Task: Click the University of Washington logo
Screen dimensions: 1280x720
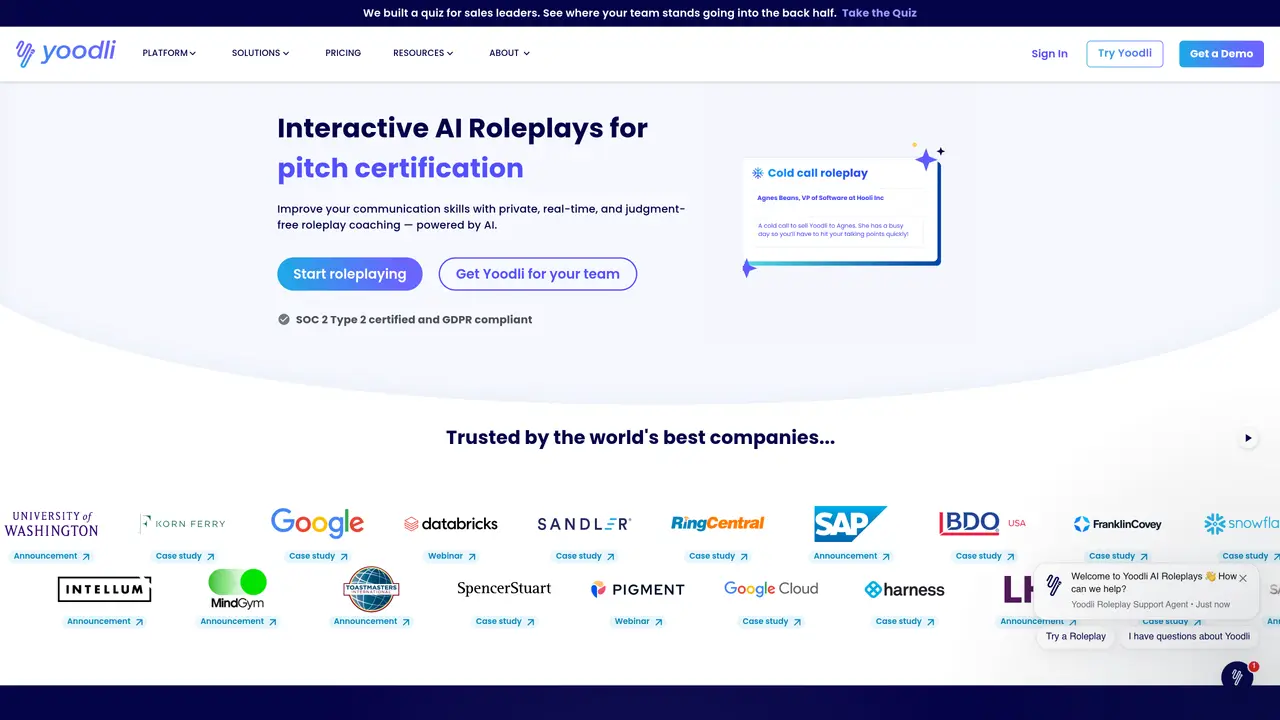Action: [x=51, y=524]
